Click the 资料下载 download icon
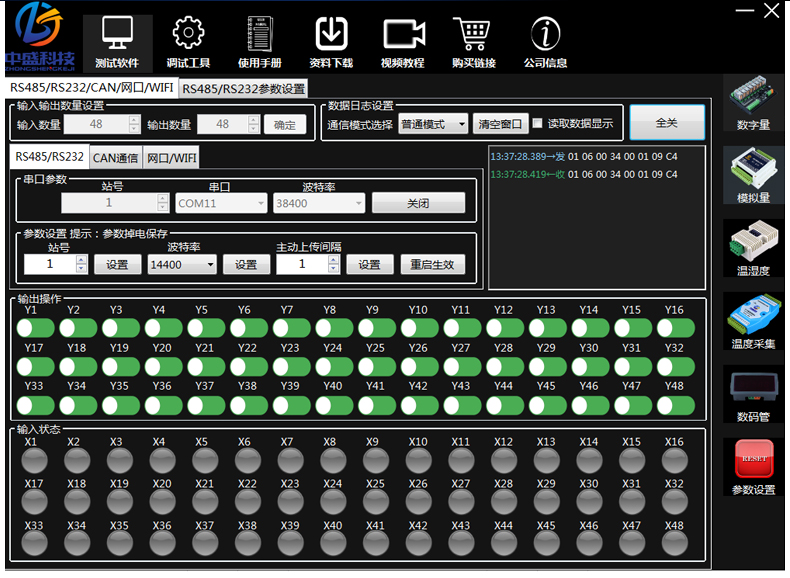The image size is (790, 578). click(331, 34)
